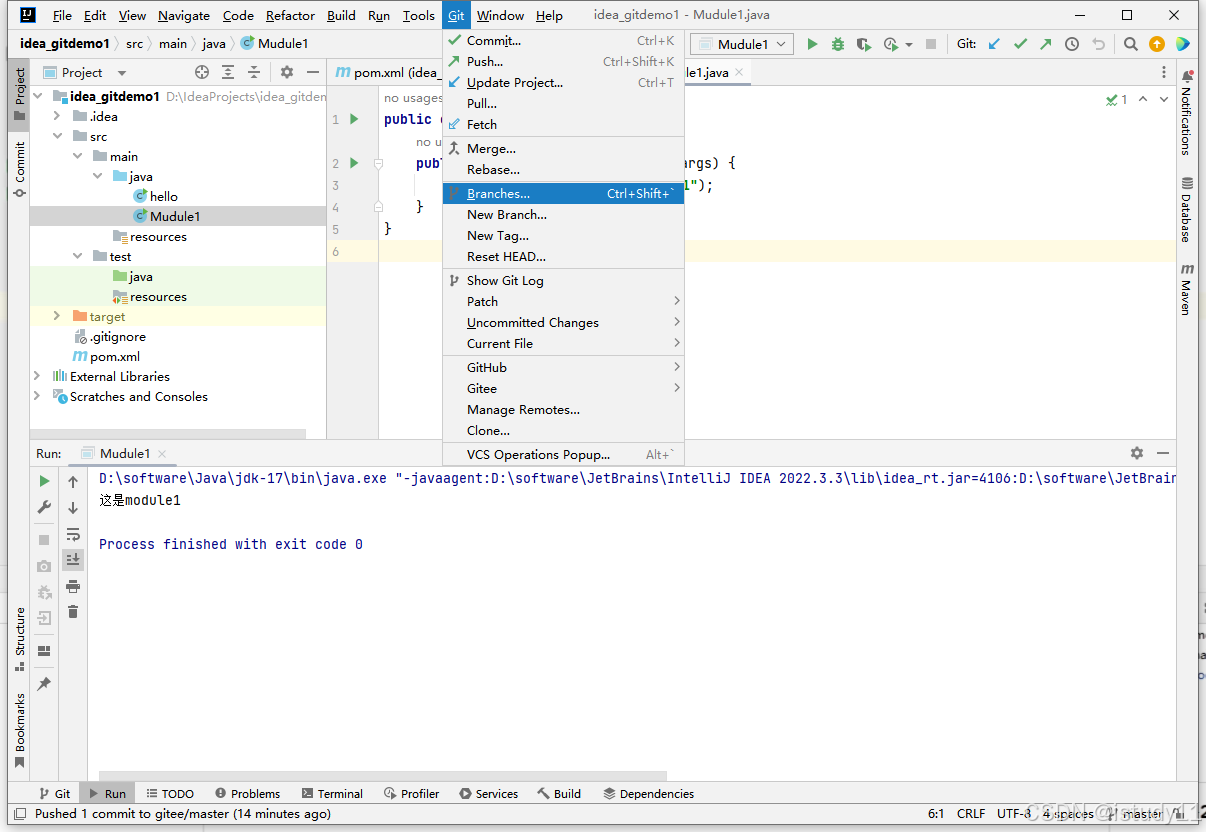Select opened file target icon in Project panel
The image size is (1206, 832).
coord(202,72)
